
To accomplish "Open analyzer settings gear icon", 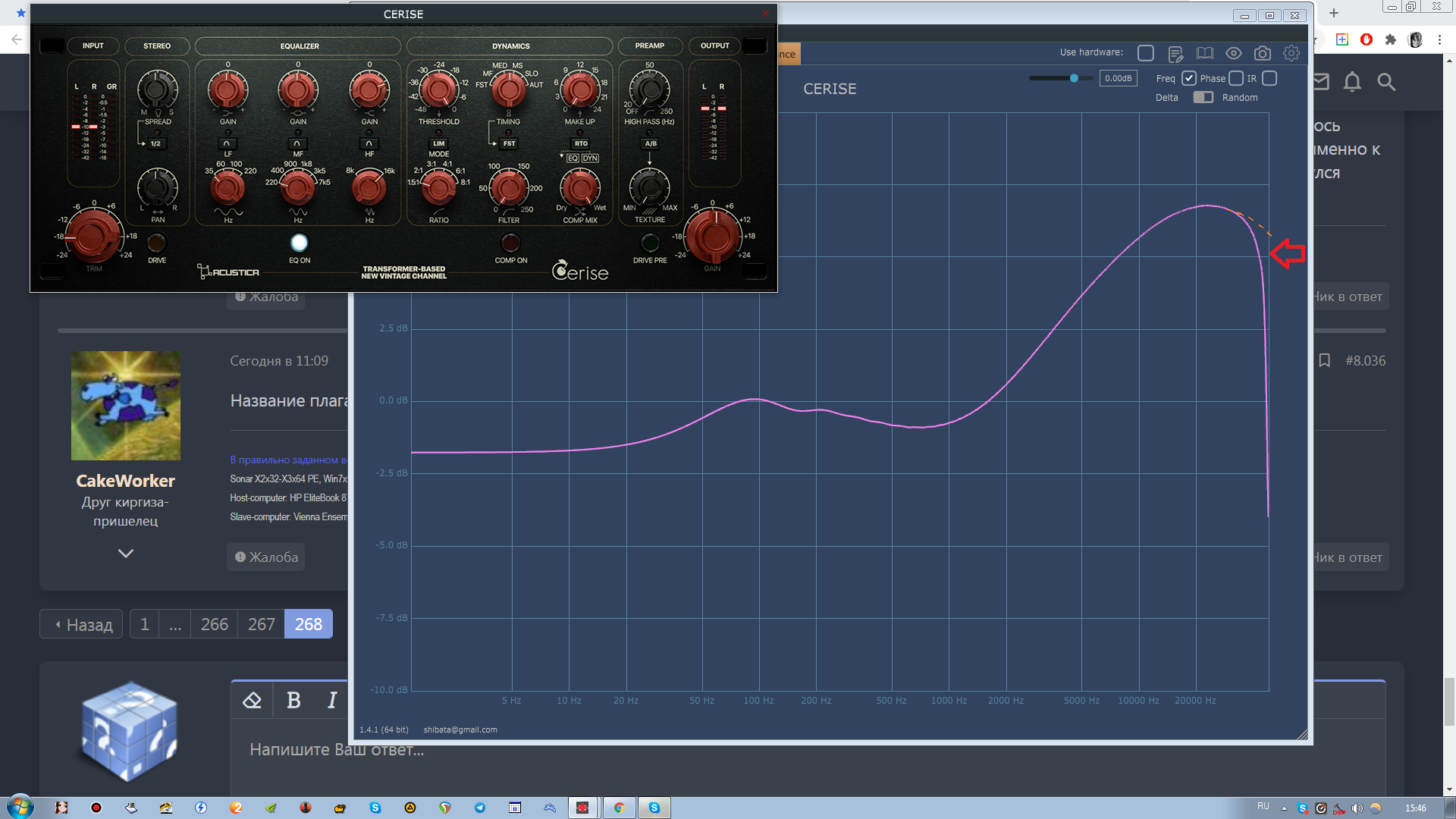I will [x=1291, y=53].
